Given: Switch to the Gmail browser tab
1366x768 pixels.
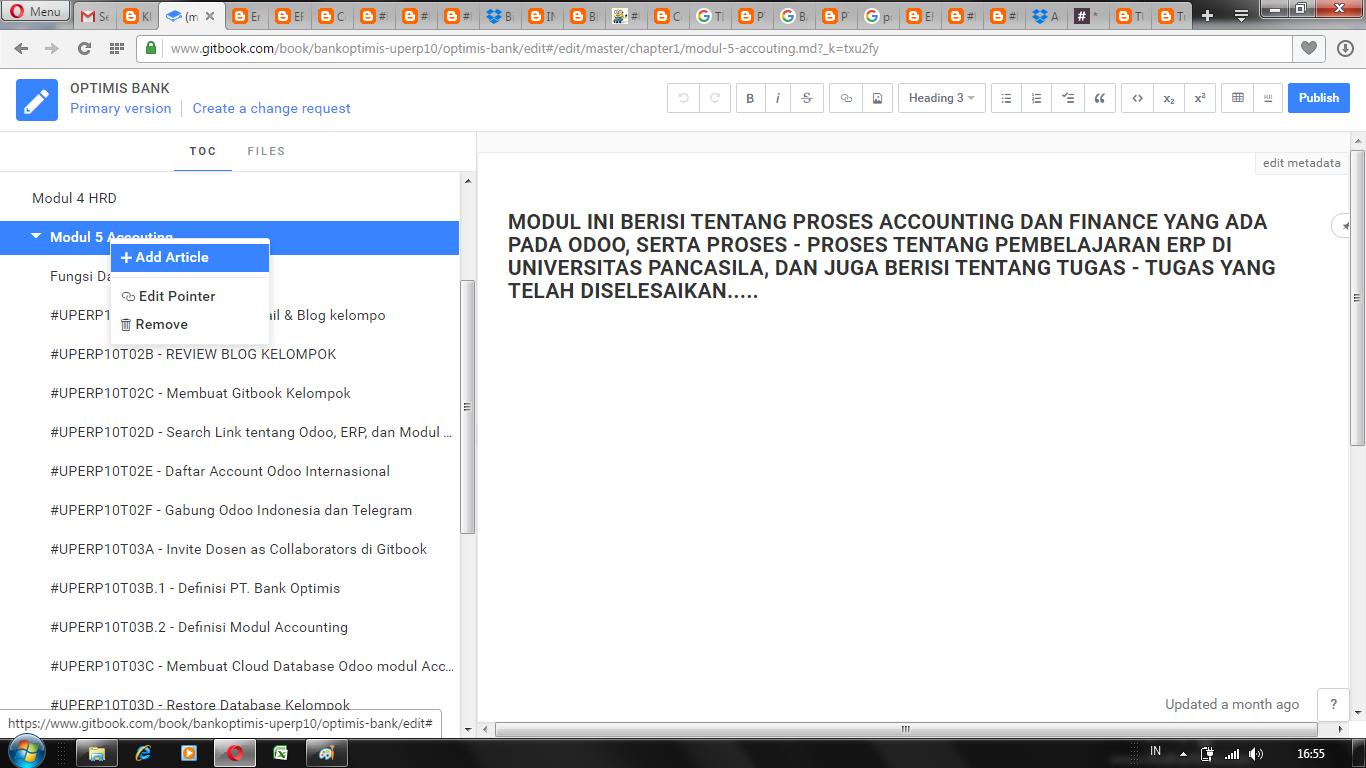Looking at the screenshot, I should pos(94,16).
